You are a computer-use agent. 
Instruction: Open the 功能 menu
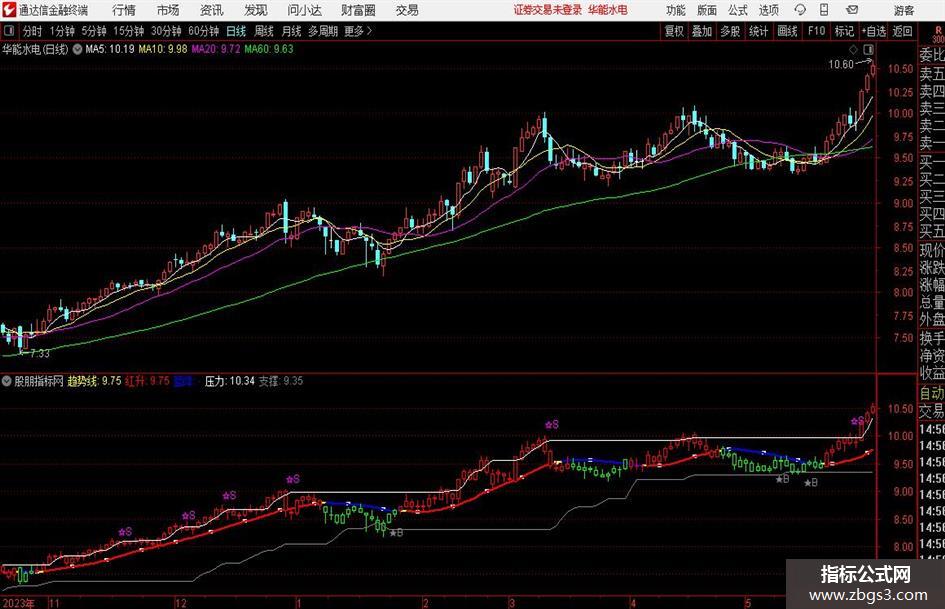pos(676,10)
